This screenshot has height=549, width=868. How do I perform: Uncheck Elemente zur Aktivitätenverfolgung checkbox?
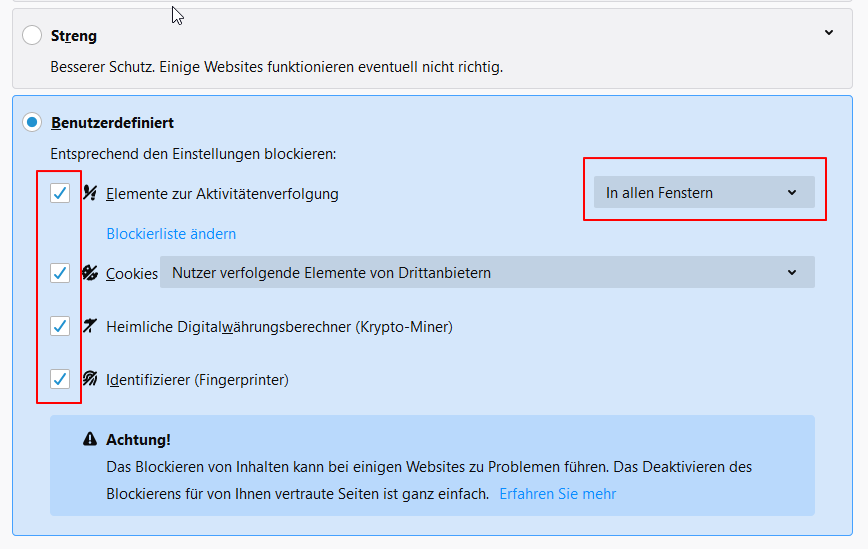60,193
